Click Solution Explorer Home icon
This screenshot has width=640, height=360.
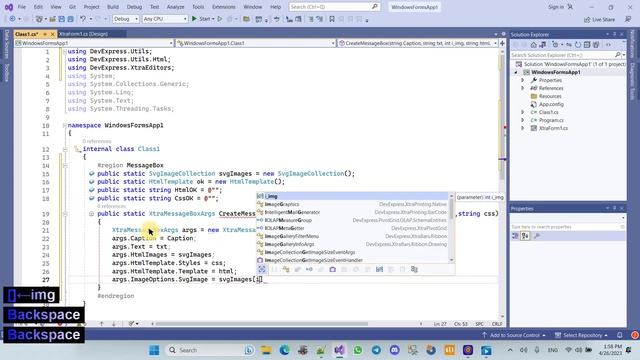point(533,44)
